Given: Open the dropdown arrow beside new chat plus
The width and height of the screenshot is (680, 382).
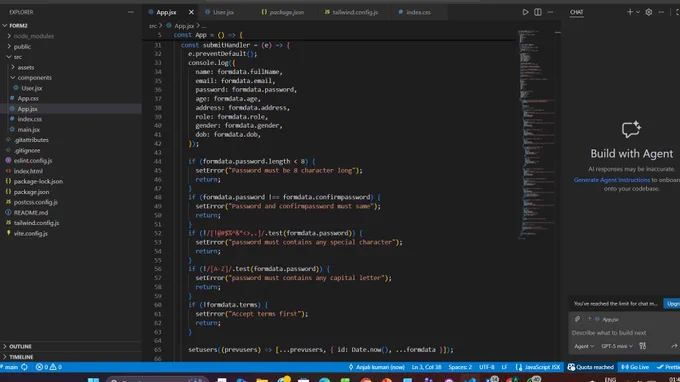Looking at the screenshot, I should (x=638, y=12).
